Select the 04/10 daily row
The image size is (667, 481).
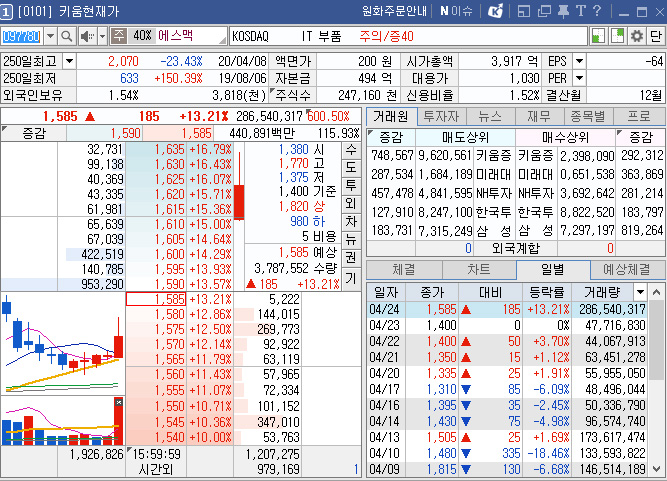click(507, 453)
